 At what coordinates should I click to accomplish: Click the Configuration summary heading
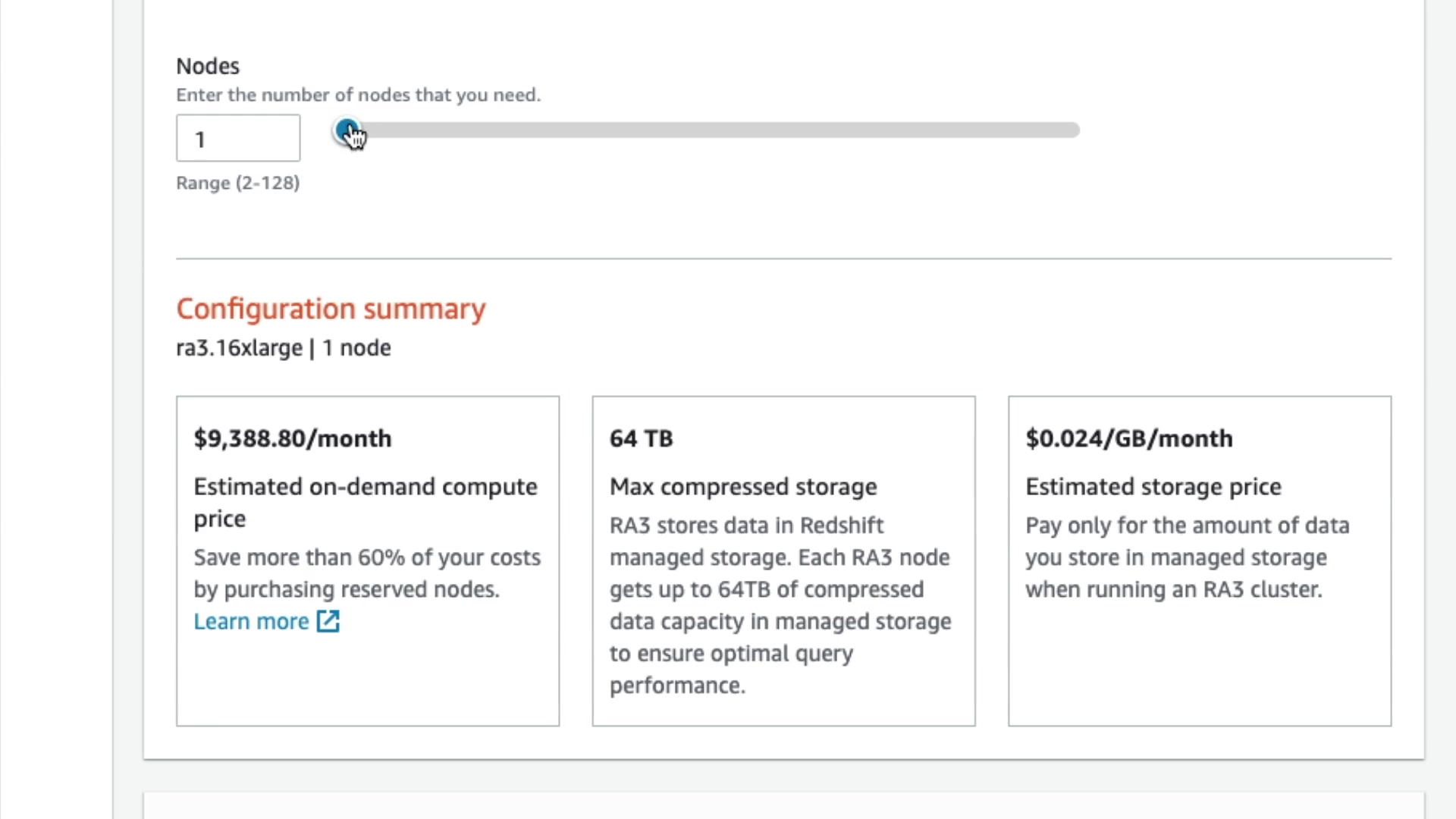331,309
